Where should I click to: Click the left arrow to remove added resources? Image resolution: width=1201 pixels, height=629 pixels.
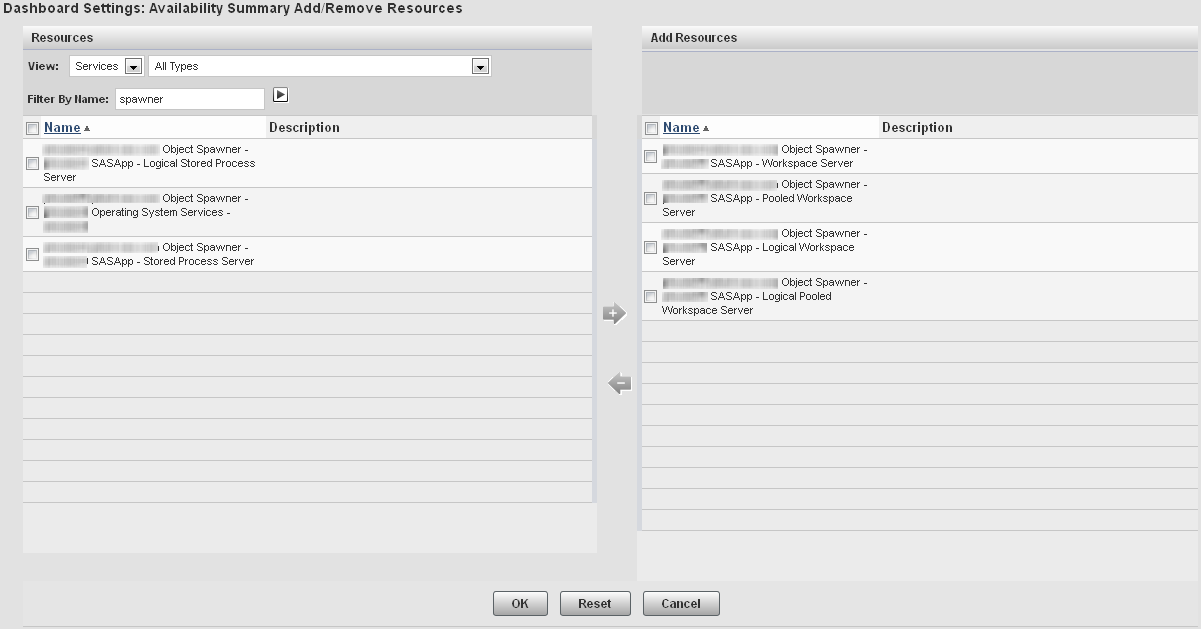[618, 381]
